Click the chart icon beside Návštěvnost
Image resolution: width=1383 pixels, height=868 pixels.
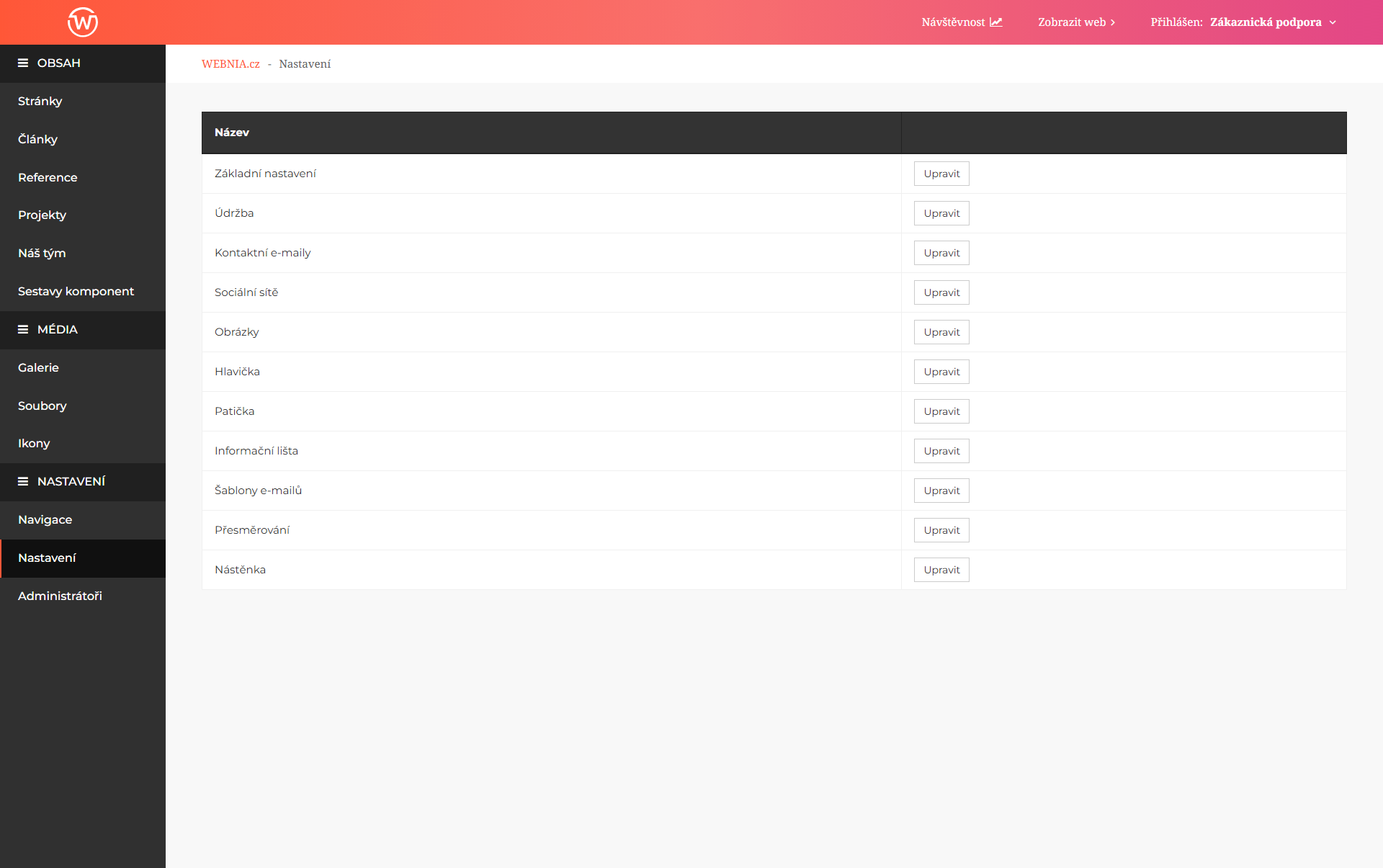pos(996,22)
